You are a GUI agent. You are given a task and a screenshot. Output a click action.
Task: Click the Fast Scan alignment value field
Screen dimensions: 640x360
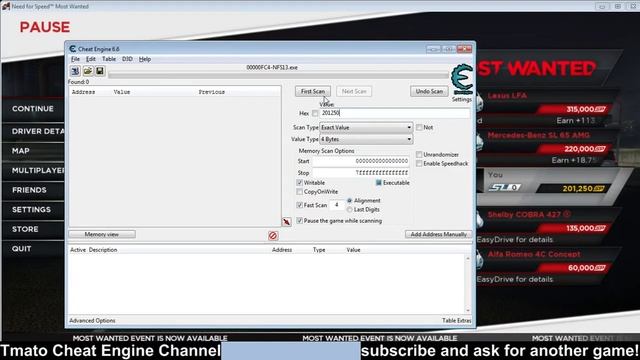click(337, 205)
